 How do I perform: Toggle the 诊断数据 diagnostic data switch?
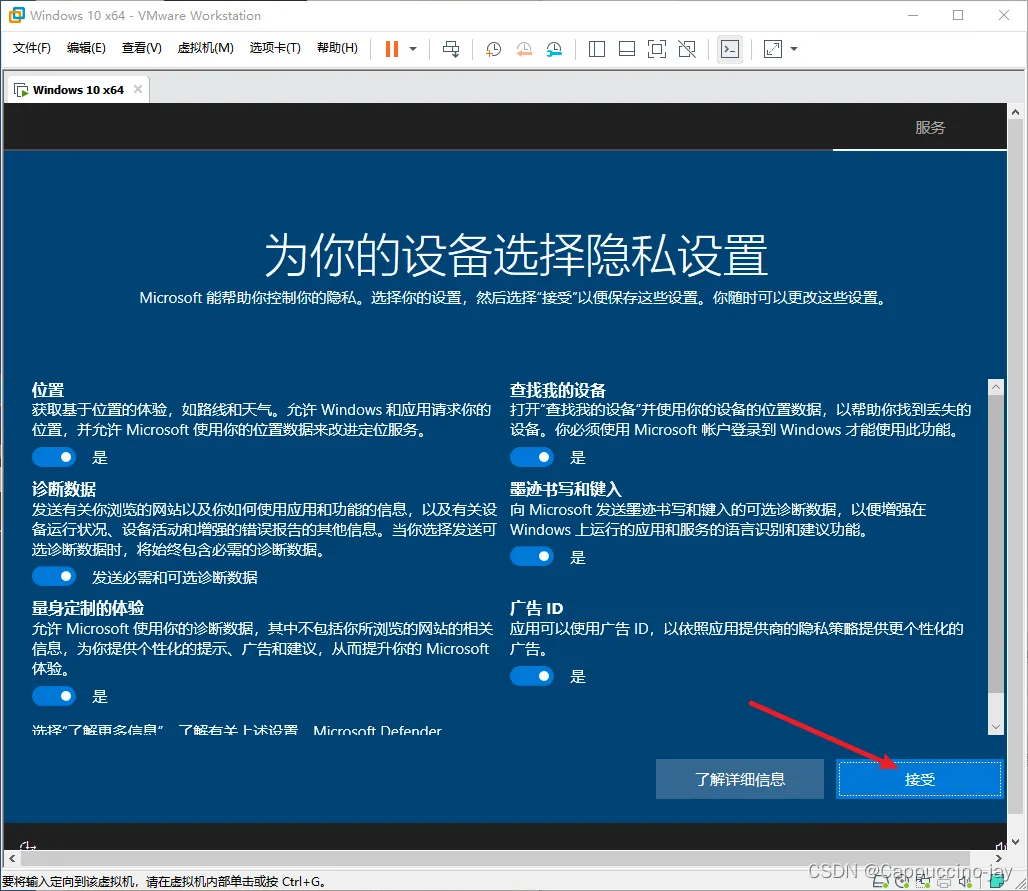pyautogui.click(x=54, y=576)
